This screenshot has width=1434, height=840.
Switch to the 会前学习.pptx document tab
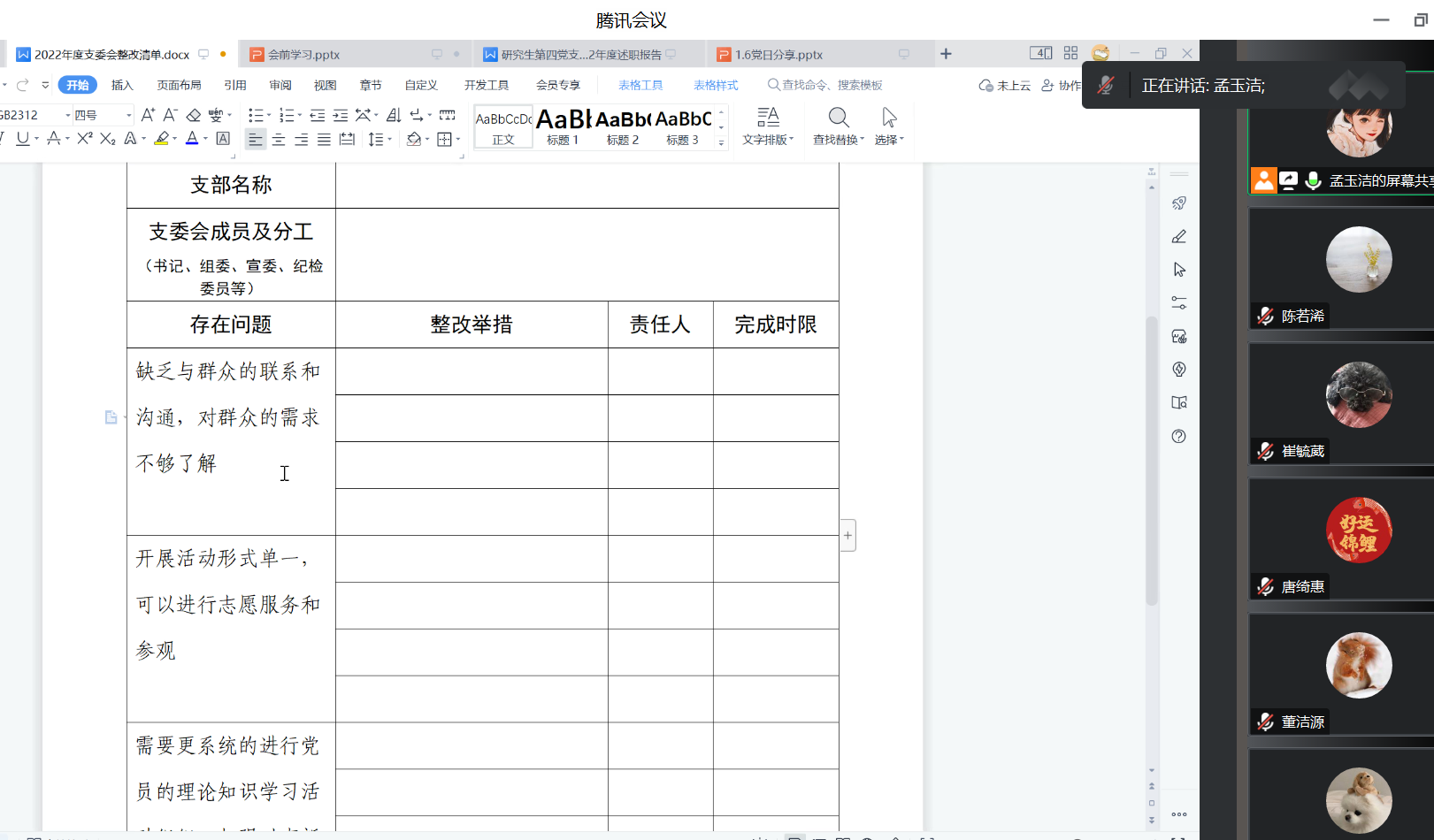[x=304, y=55]
